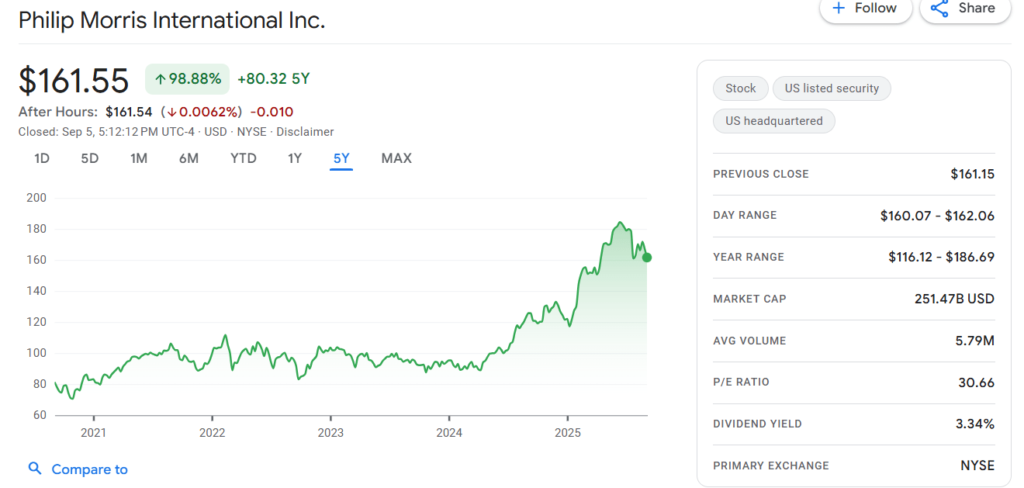Click the green endpoint dot on chart
Screen dimensions: 1024x488
(647, 257)
